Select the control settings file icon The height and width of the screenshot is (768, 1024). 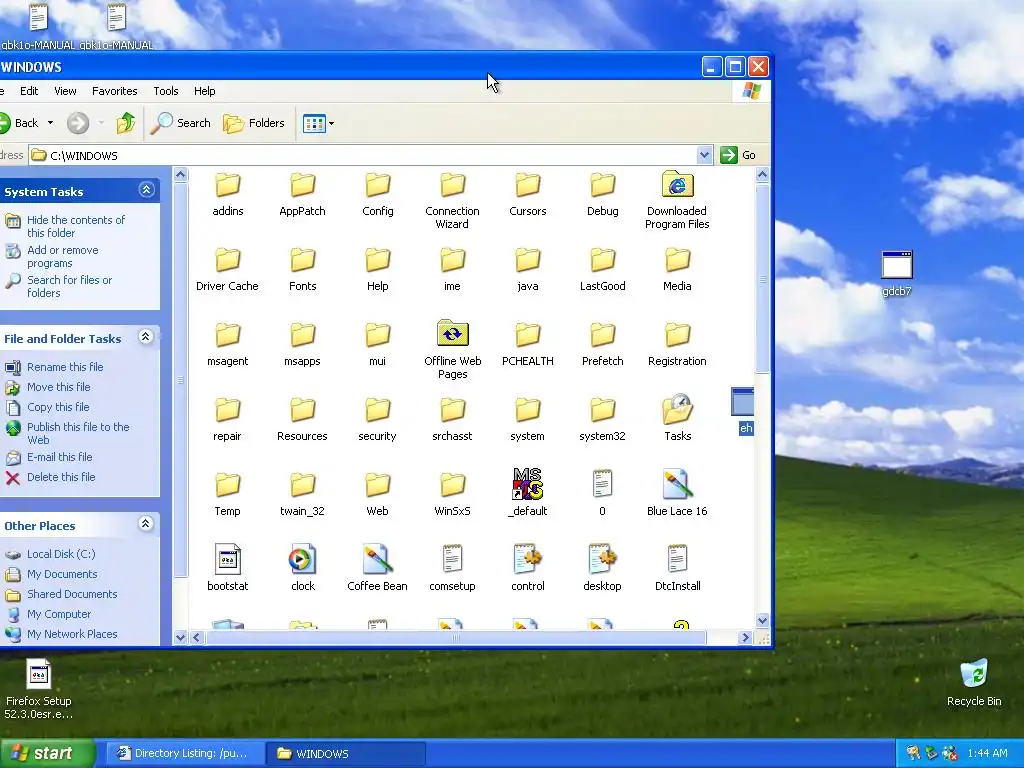coord(528,559)
